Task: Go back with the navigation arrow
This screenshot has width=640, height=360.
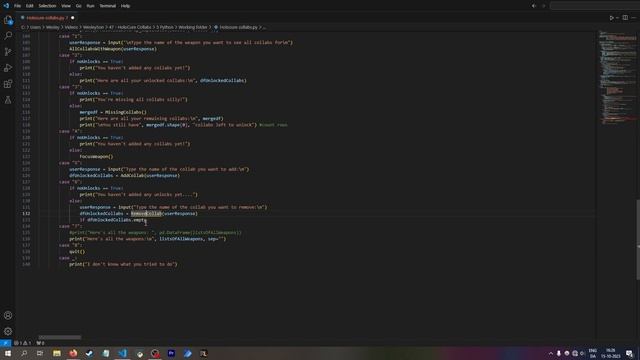Action: [x=533, y=6]
